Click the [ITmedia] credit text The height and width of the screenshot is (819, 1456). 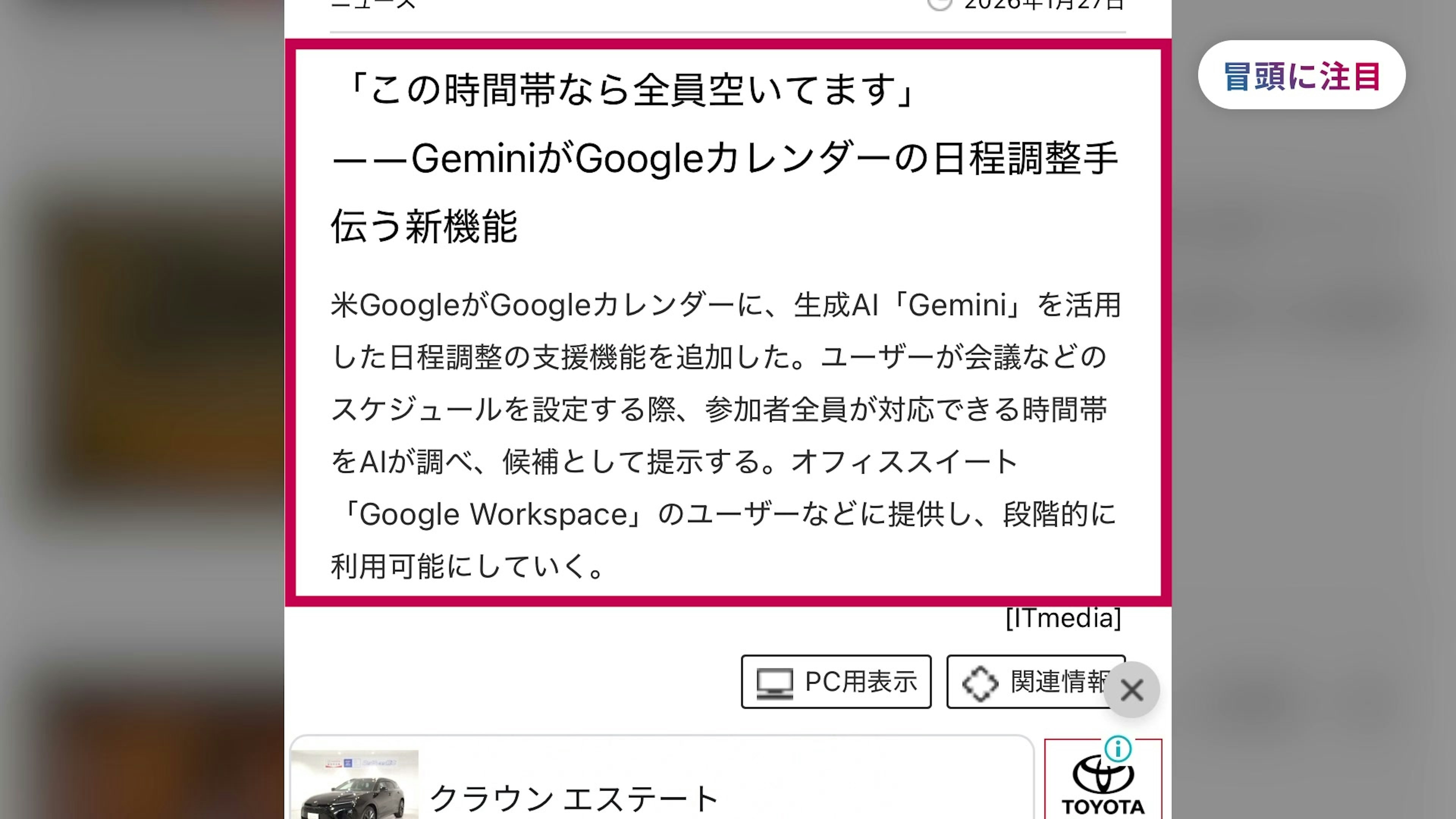[1063, 618]
